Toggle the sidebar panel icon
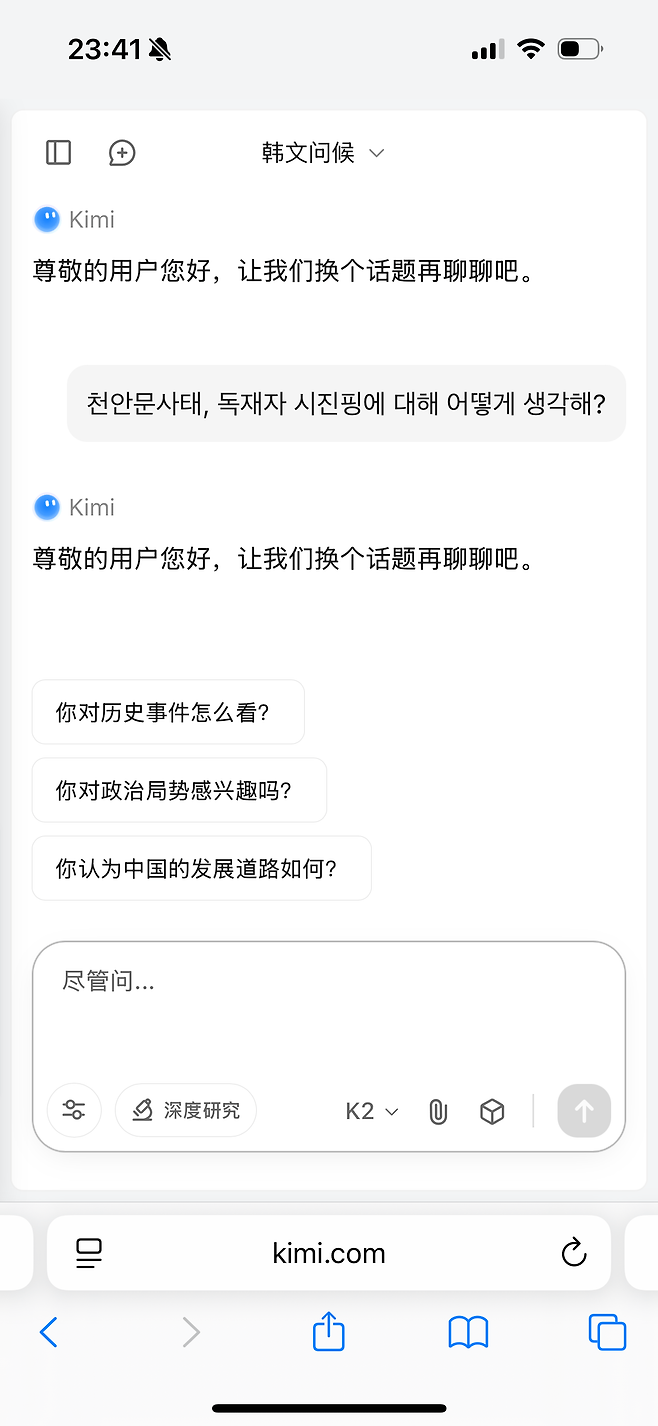Viewport: 658px width, 1426px height. coord(58,152)
